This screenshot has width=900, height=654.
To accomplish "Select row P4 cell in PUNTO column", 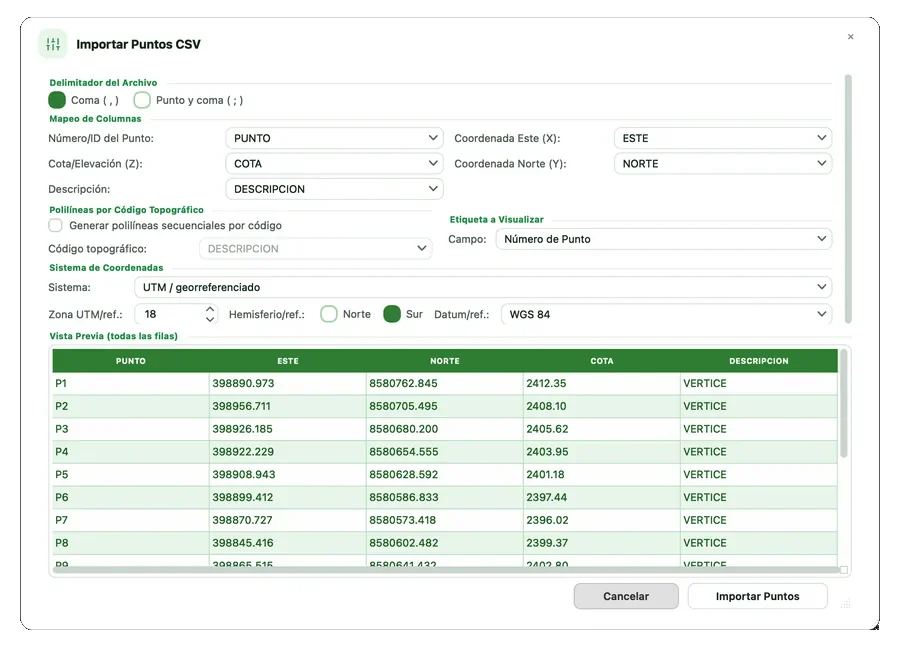I will pos(131,451).
